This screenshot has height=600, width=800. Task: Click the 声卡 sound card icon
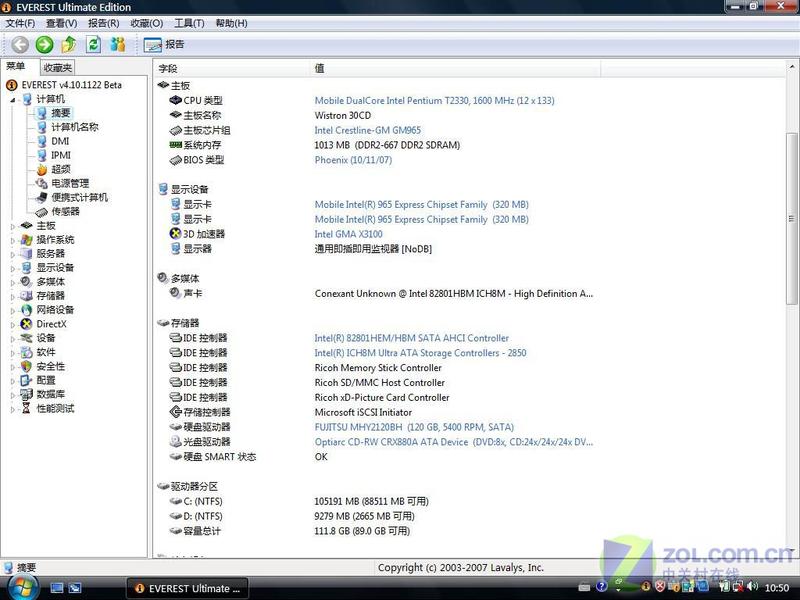[175, 293]
